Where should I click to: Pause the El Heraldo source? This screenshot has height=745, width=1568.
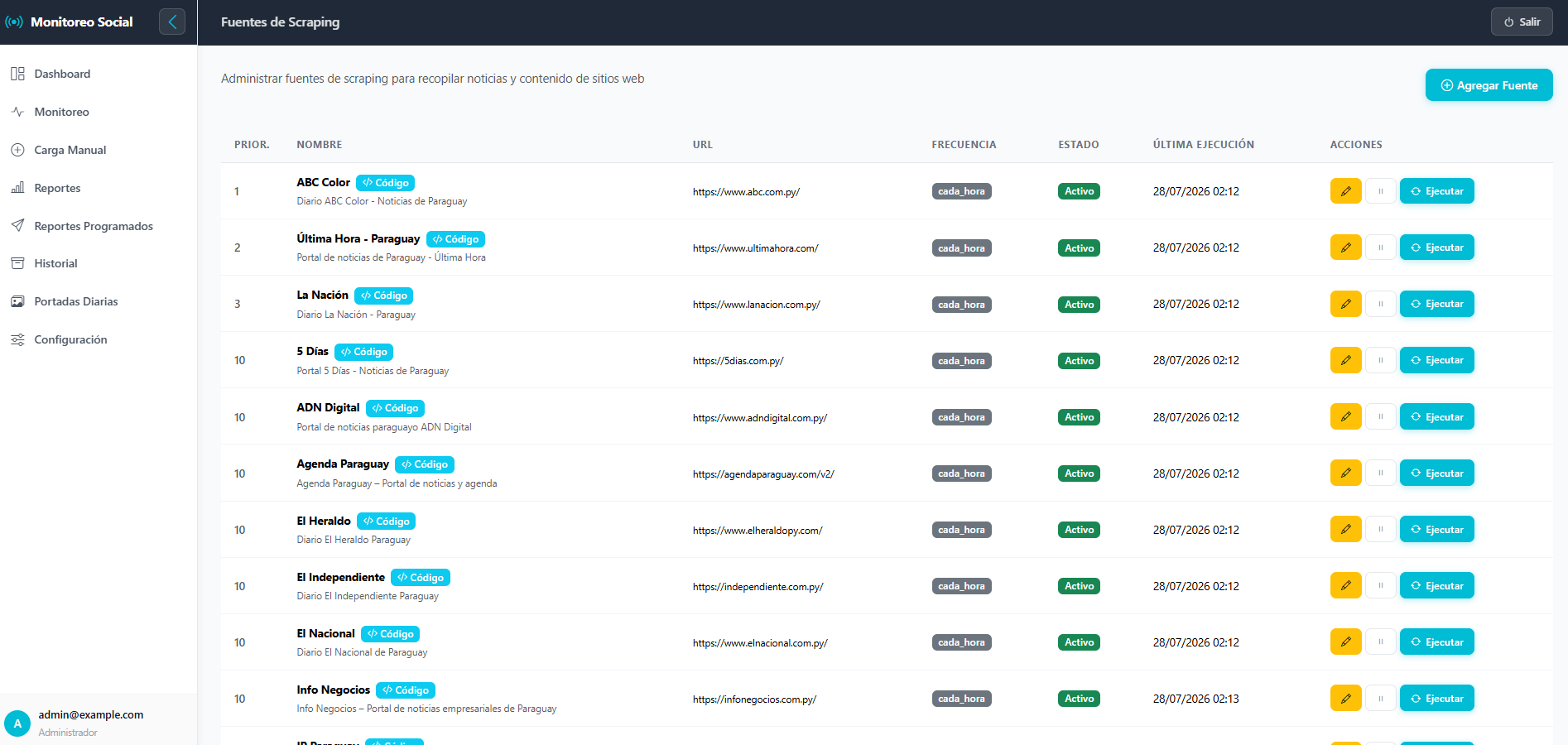pyautogui.click(x=1381, y=529)
